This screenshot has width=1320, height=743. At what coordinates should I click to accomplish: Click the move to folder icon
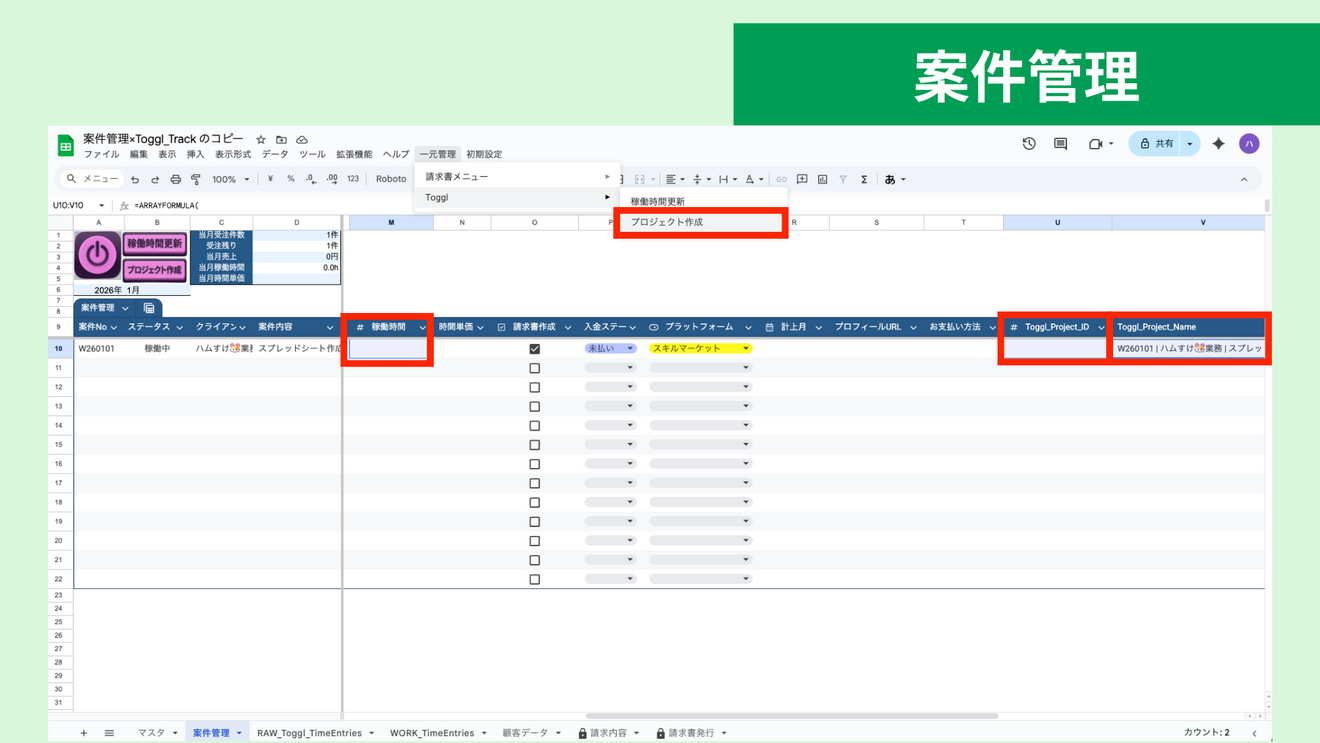(281, 140)
